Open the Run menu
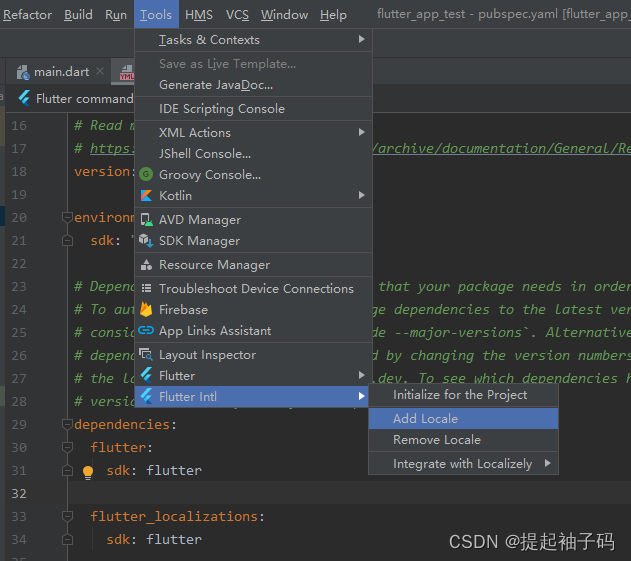This screenshot has height=561, width=631. [x=116, y=15]
